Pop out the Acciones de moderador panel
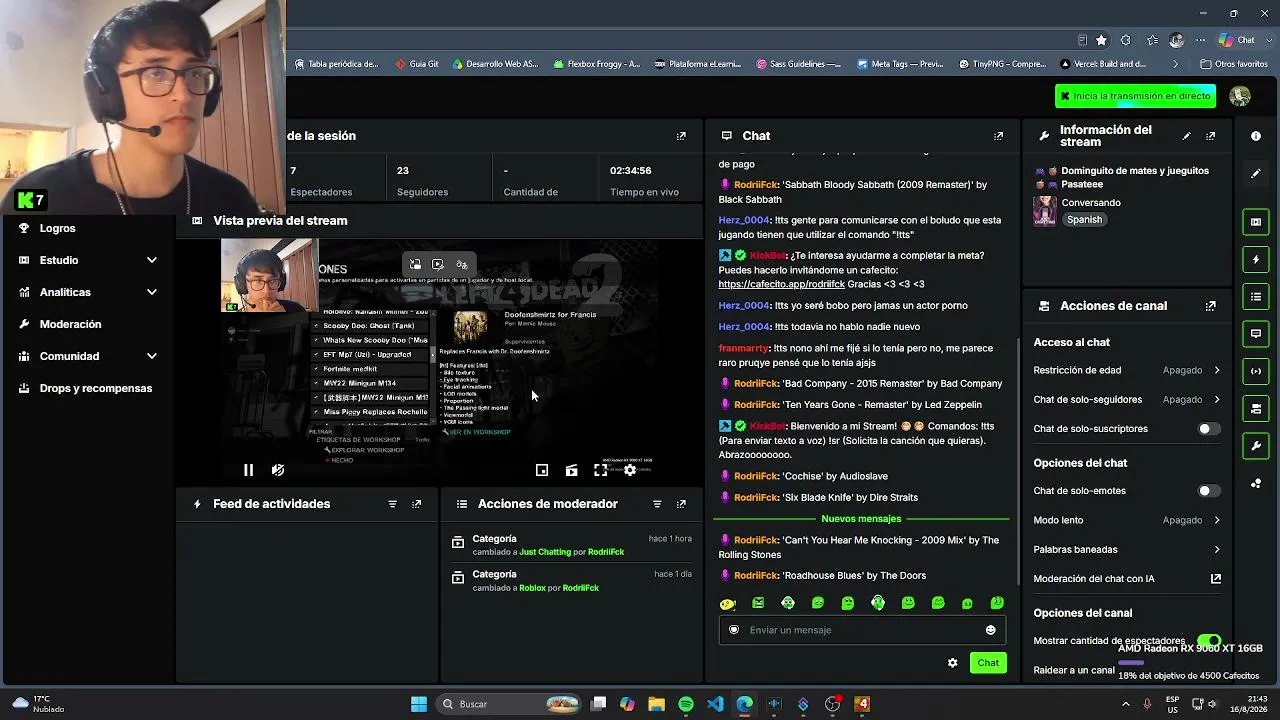1280x720 pixels. pos(681,504)
